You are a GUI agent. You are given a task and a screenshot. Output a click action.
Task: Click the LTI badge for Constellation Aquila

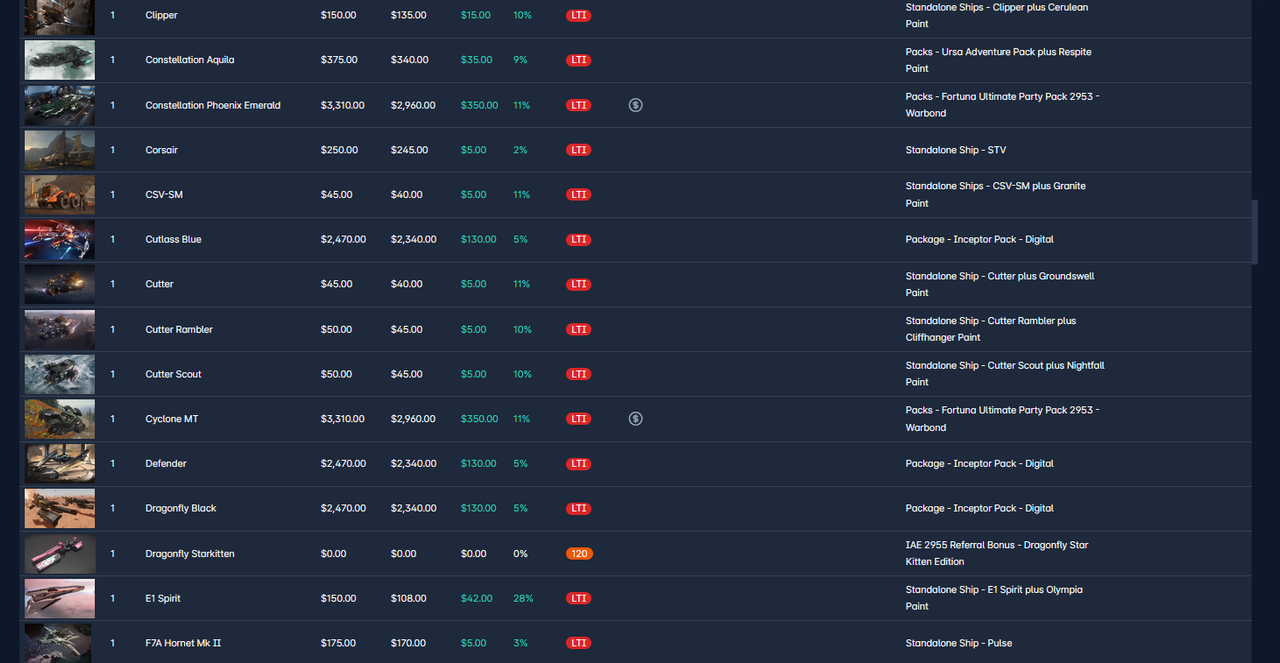pos(578,60)
